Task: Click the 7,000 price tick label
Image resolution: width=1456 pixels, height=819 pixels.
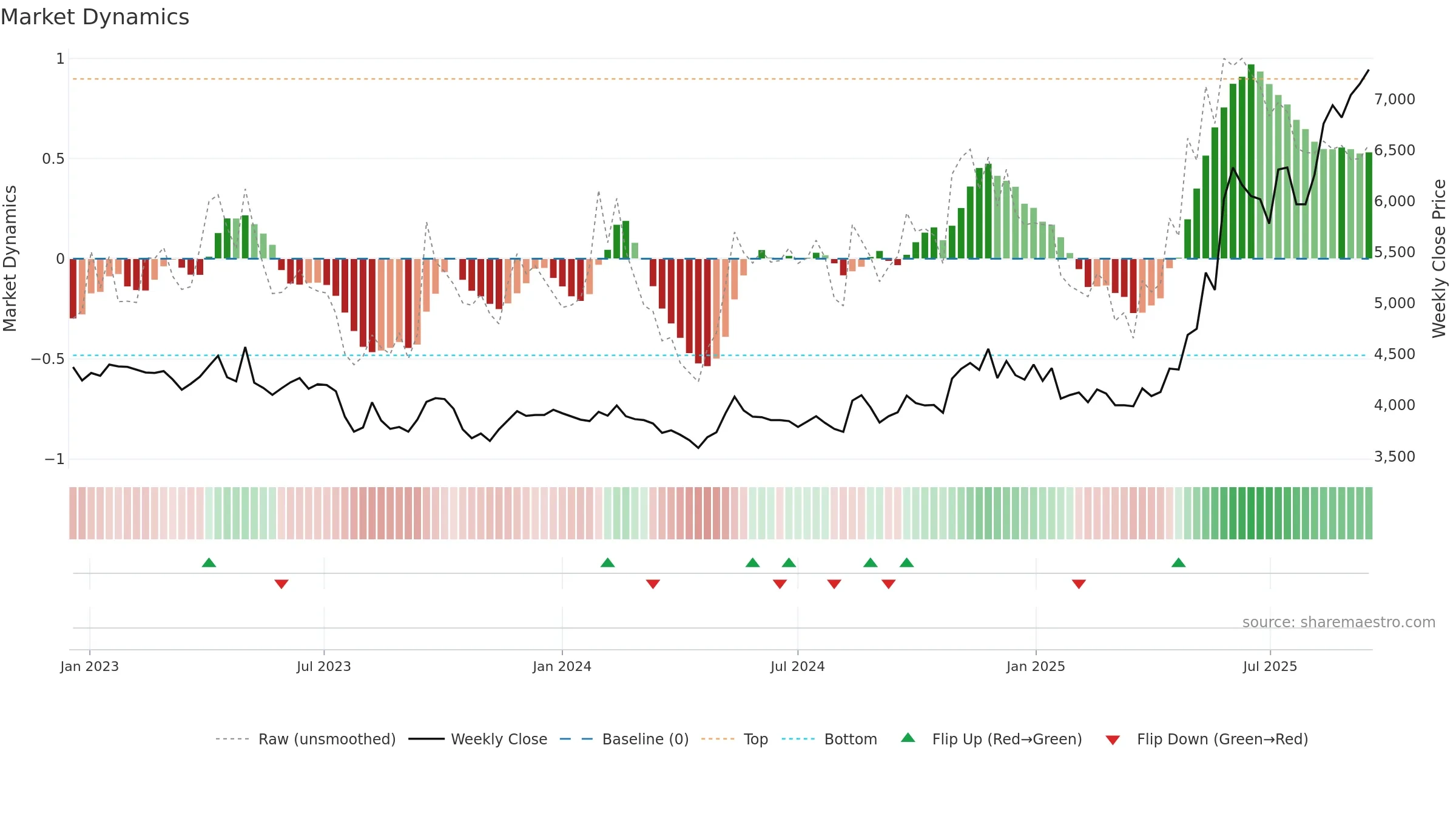Action: pyautogui.click(x=1395, y=99)
